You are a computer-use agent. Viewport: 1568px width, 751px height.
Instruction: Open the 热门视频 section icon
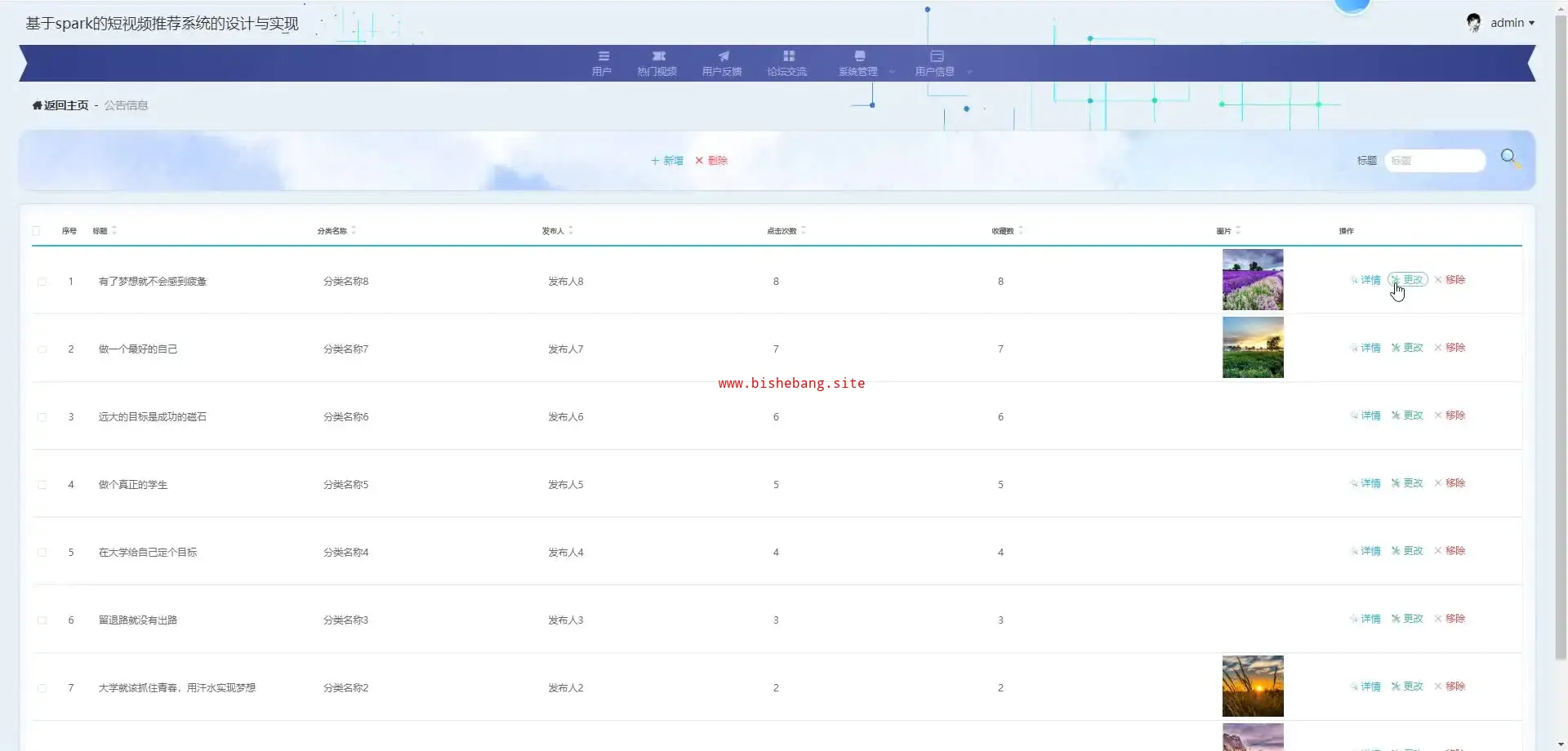click(x=658, y=56)
